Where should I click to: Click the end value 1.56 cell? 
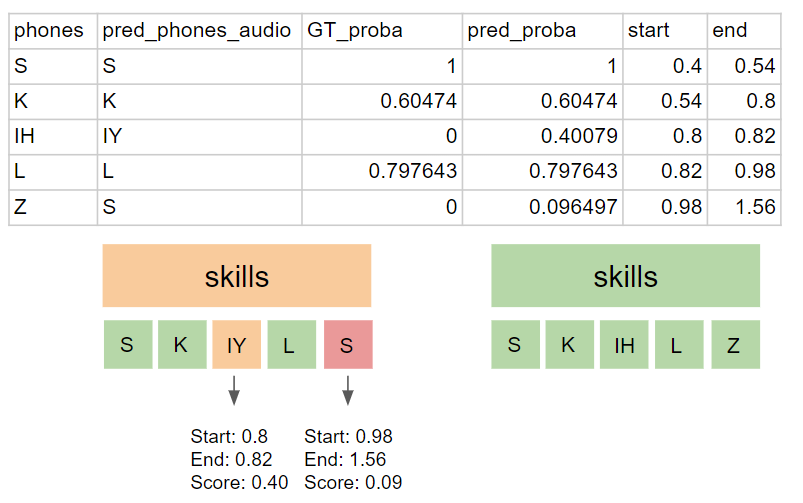[x=744, y=207]
